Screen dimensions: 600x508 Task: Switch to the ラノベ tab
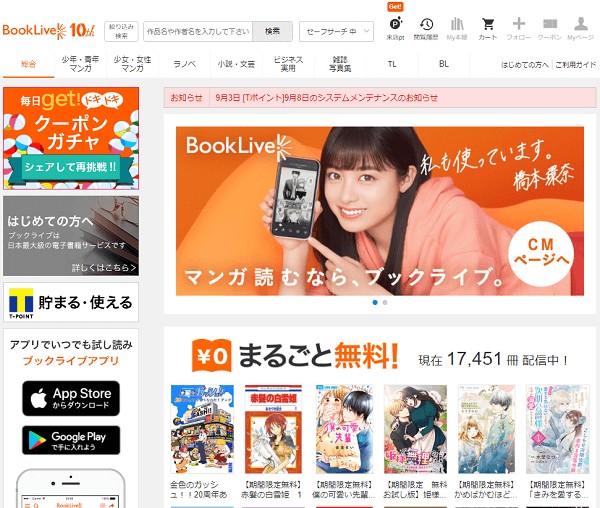(x=184, y=64)
